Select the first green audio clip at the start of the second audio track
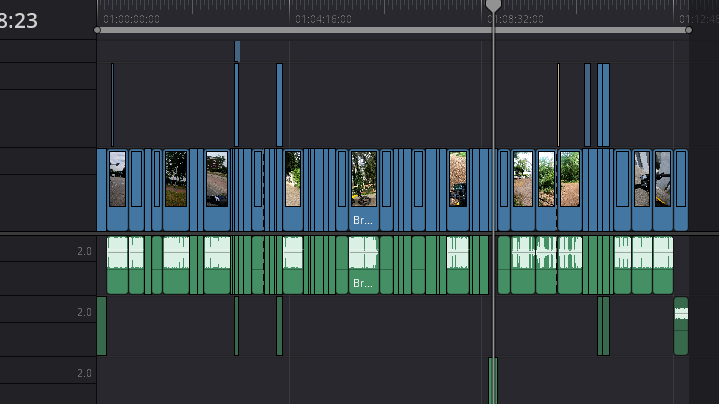The width and height of the screenshot is (719, 404). [101, 326]
